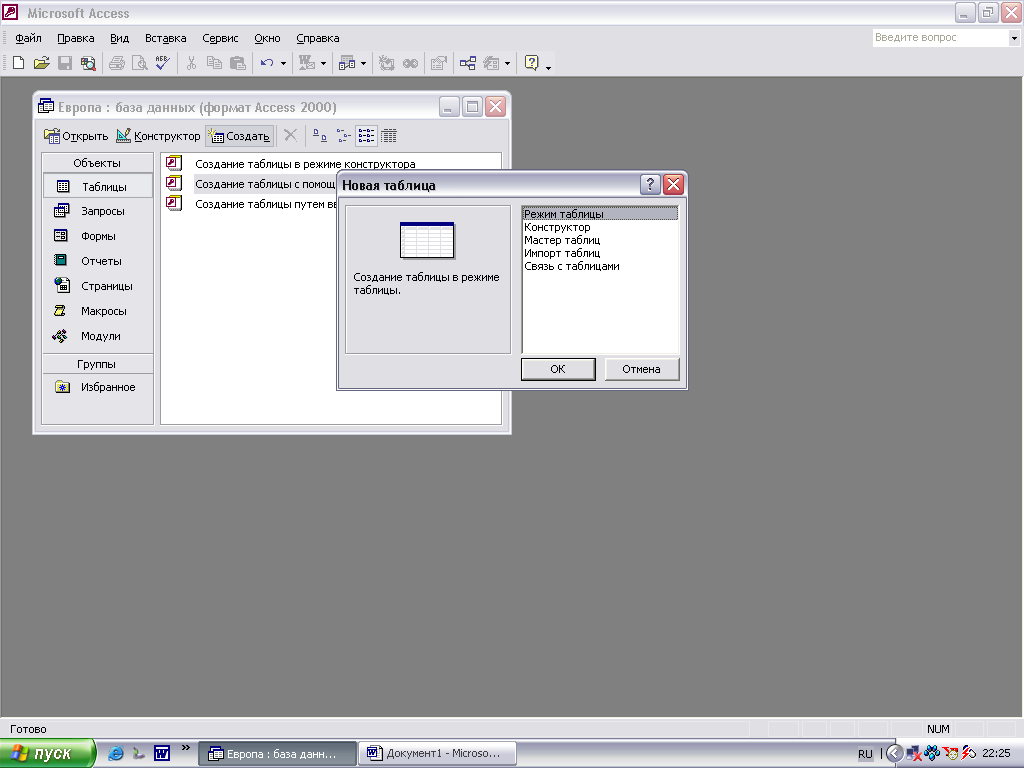Switch to Details view button
This screenshot has height=768, width=1024.
pyautogui.click(x=389, y=136)
